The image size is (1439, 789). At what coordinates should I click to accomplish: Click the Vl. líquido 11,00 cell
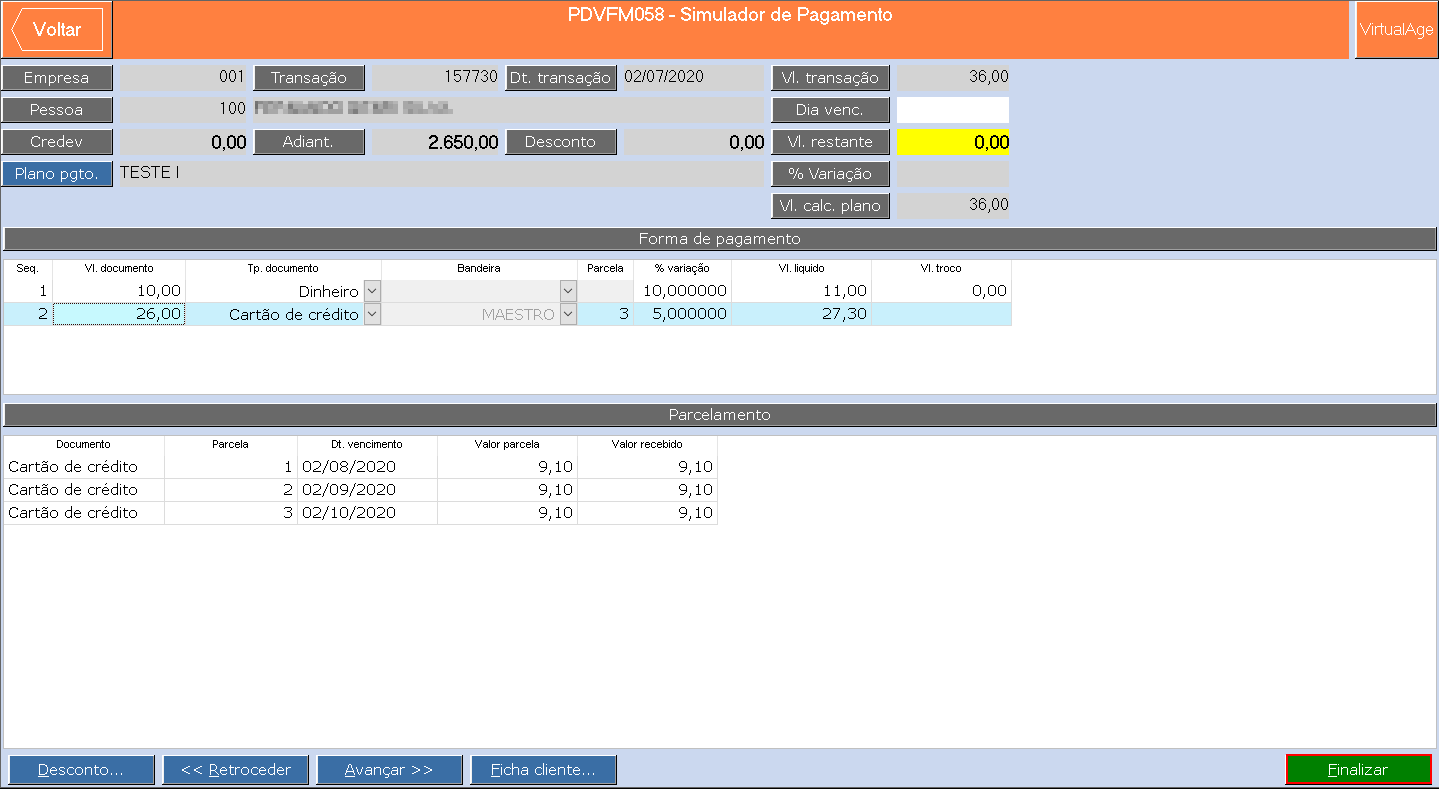802,291
